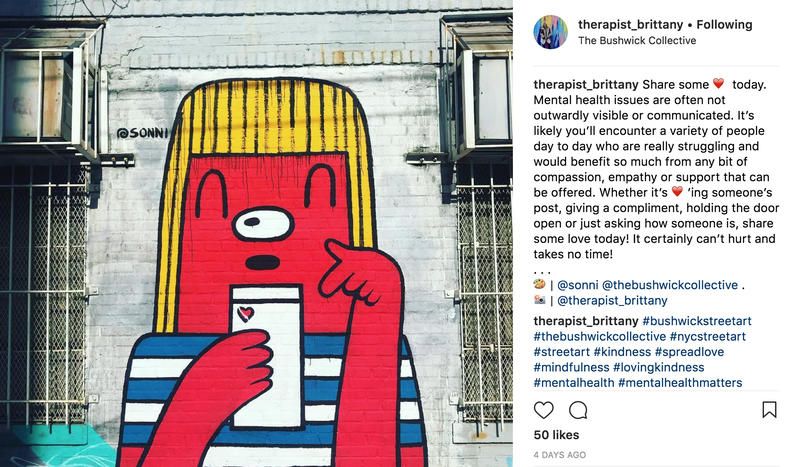Screen dimensions: 800x467
Task: Open the #nycstreetart hashtag
Action: click(x=708, y=336)
